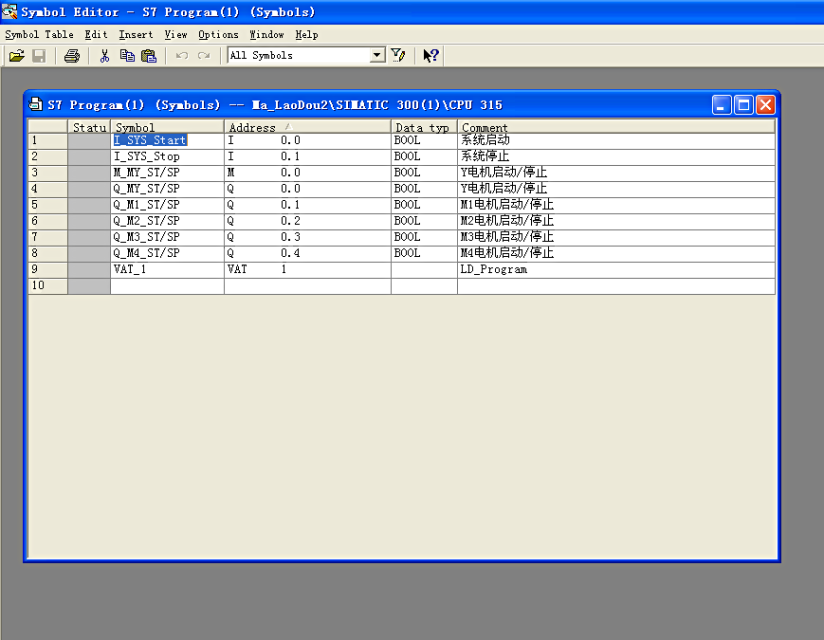Screen dimensions: 824x640
Task: Click the Comment column header
Action: click(x=616, y=127)
